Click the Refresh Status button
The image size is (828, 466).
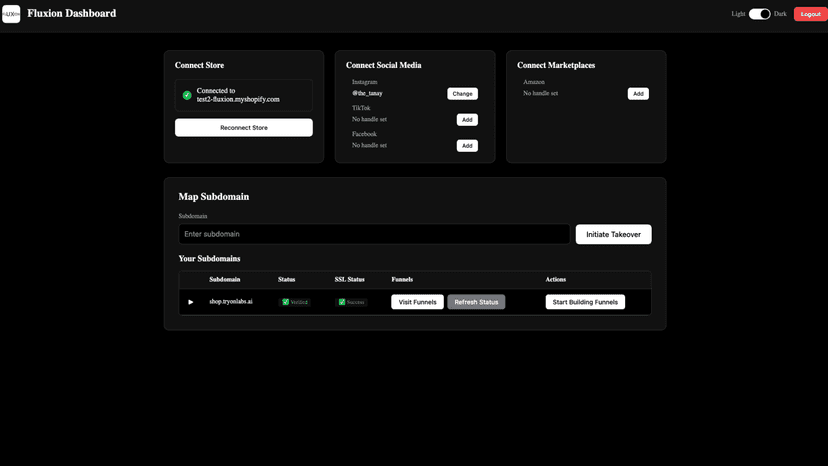[476, 302]
